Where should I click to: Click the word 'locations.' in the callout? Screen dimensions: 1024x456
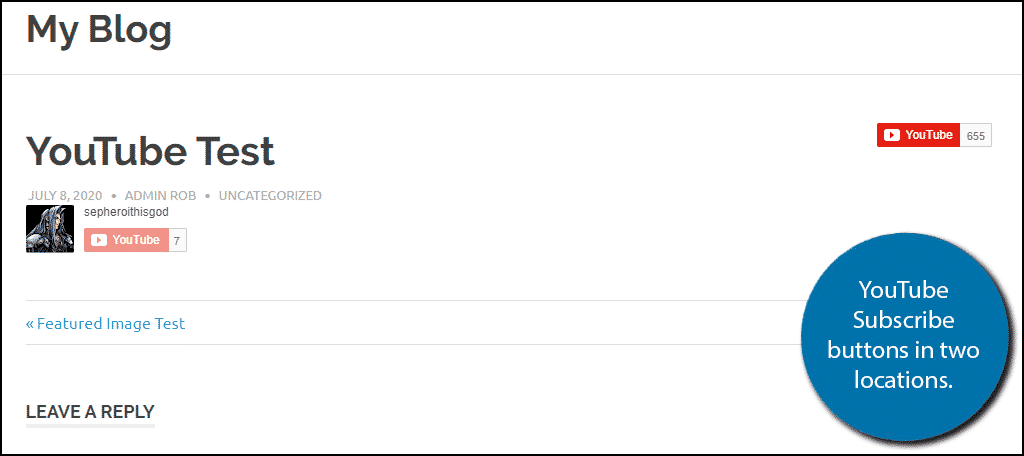(904, 379)
